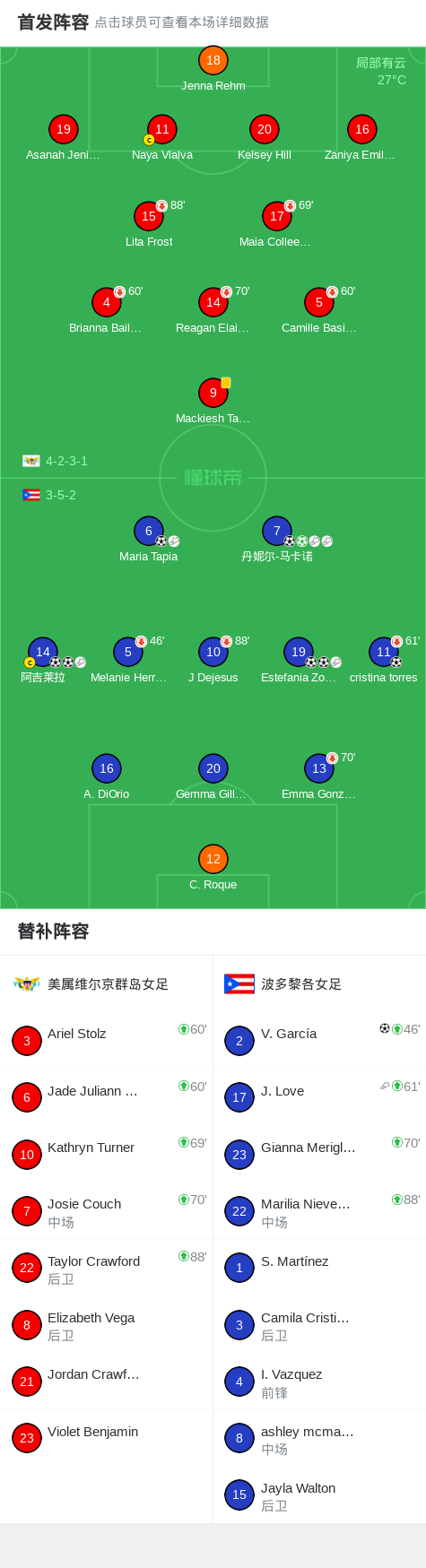
Task: Select player 11 Naya Vialva's captain badge
Action: [x=150, y=140]
